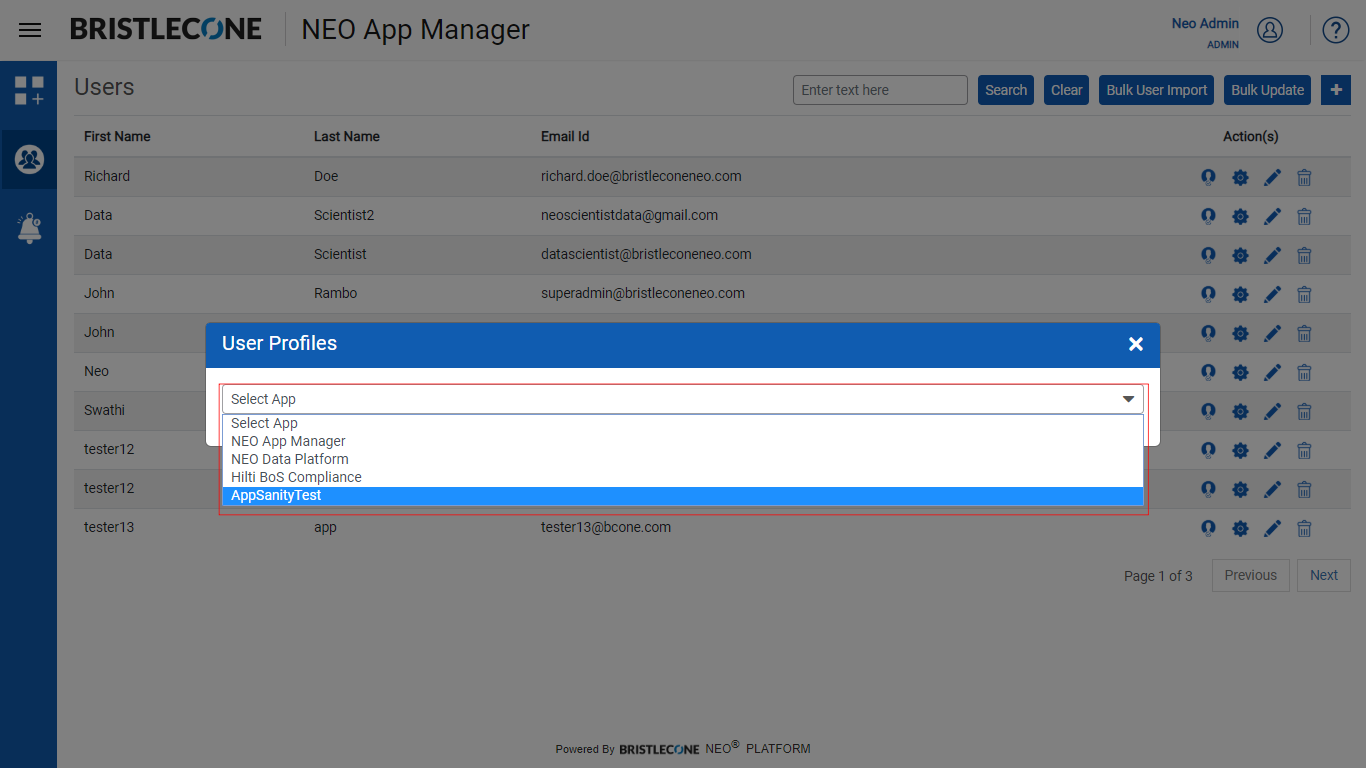This screenshot has width=1366, height=768.
Task: Open gear settings in Neo row
Action: [1240, 372]
